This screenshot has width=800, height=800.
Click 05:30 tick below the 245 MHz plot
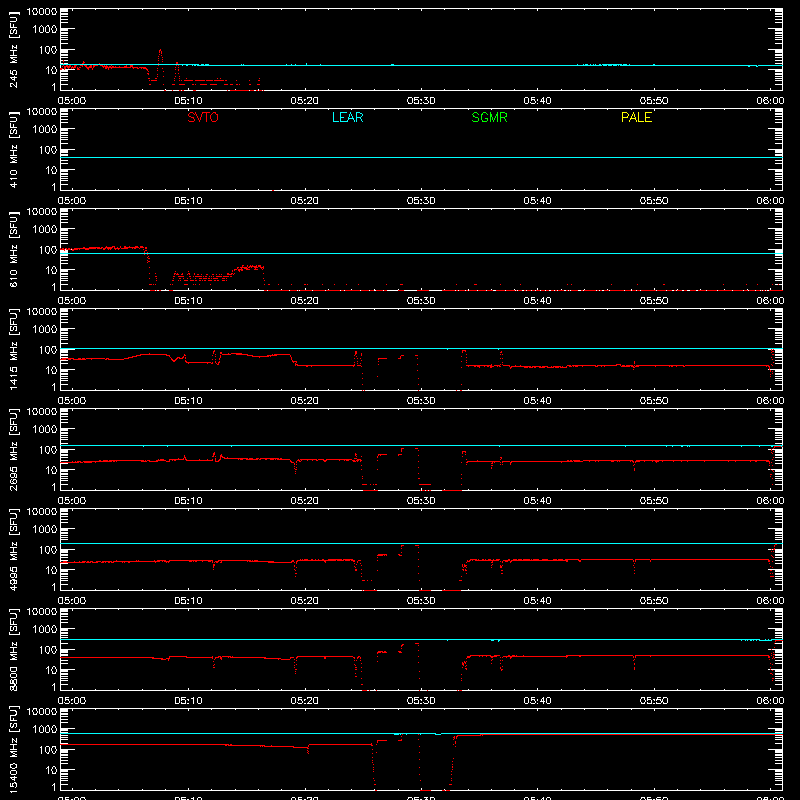(421, 101)
